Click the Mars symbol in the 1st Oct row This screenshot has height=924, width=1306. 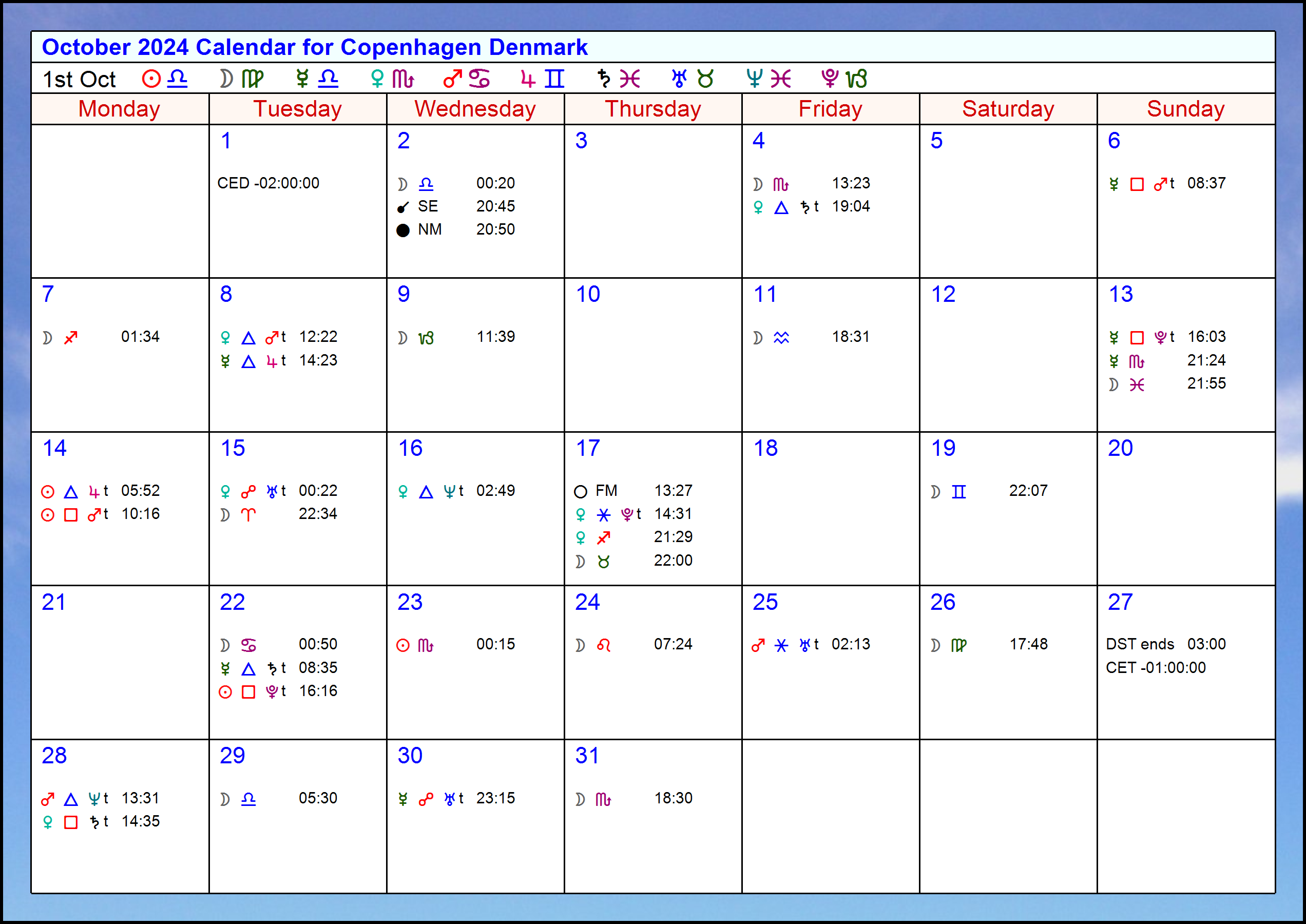[452, 79]
